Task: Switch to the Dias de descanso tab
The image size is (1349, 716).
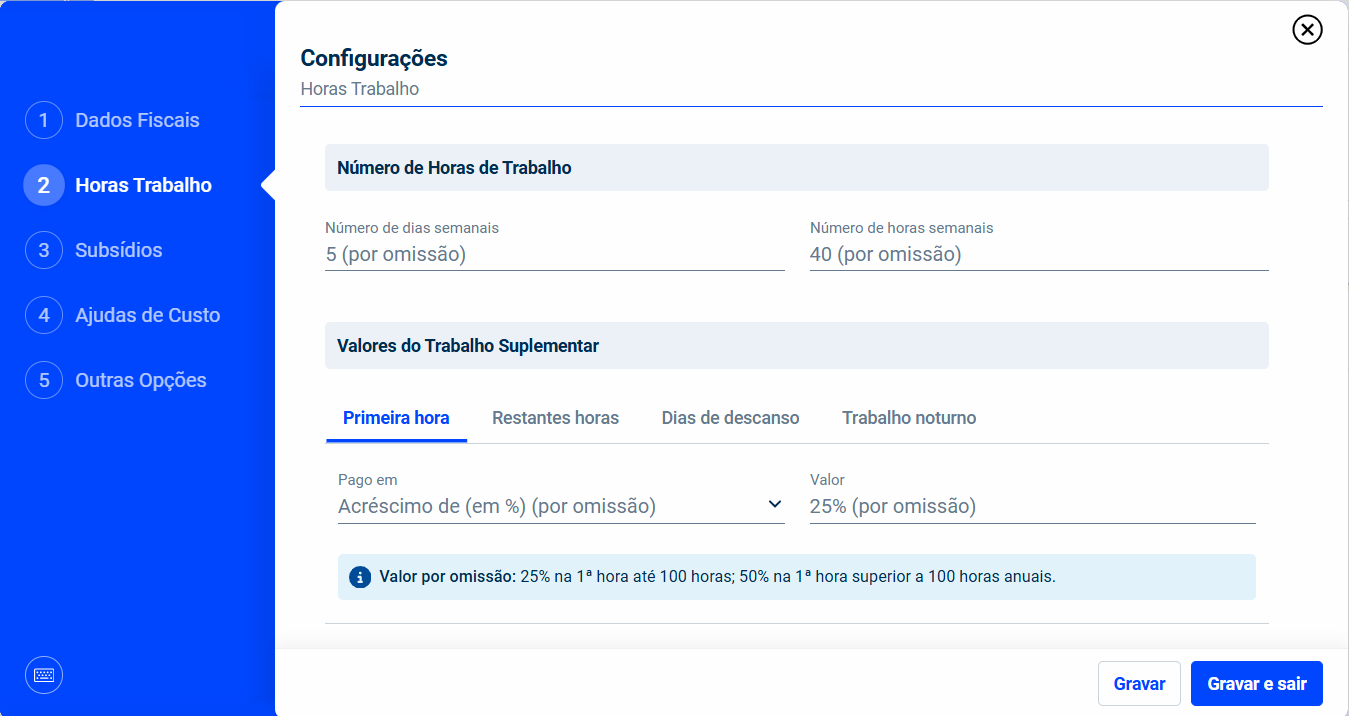Action: point(730,418)
